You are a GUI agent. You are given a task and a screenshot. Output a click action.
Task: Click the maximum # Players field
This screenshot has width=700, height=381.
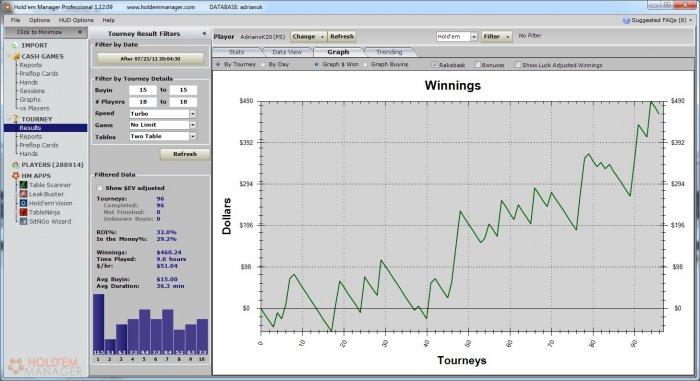(x=183, y=102)
